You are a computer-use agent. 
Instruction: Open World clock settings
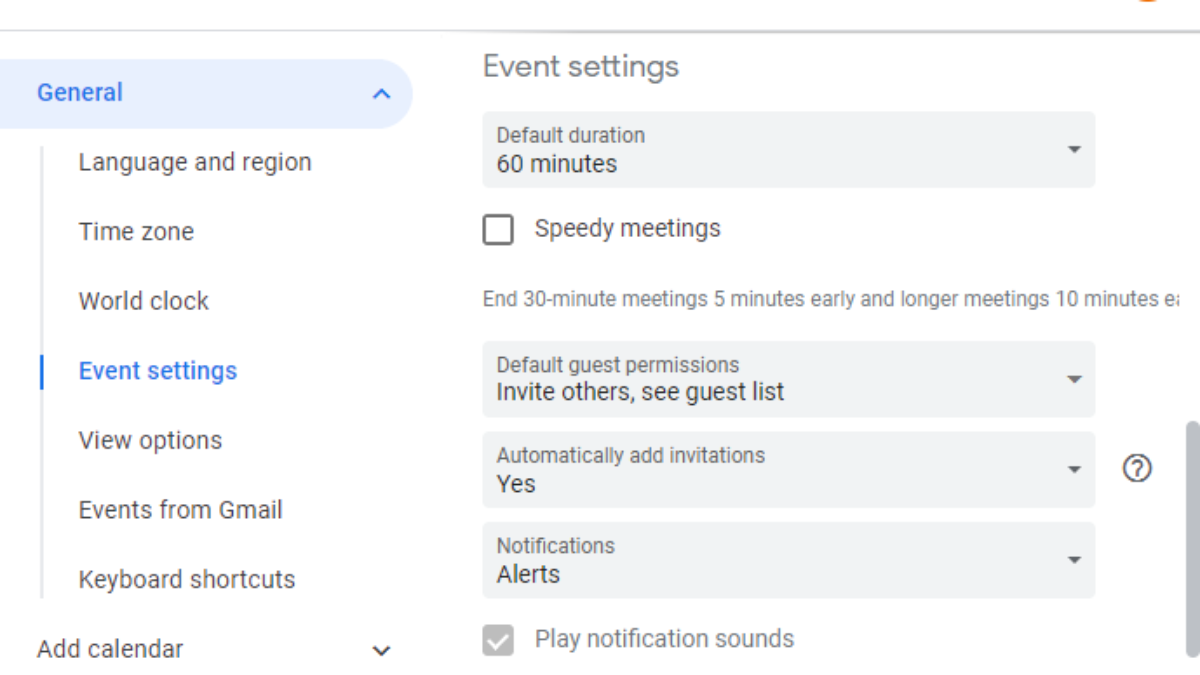[x=144, y=301]
